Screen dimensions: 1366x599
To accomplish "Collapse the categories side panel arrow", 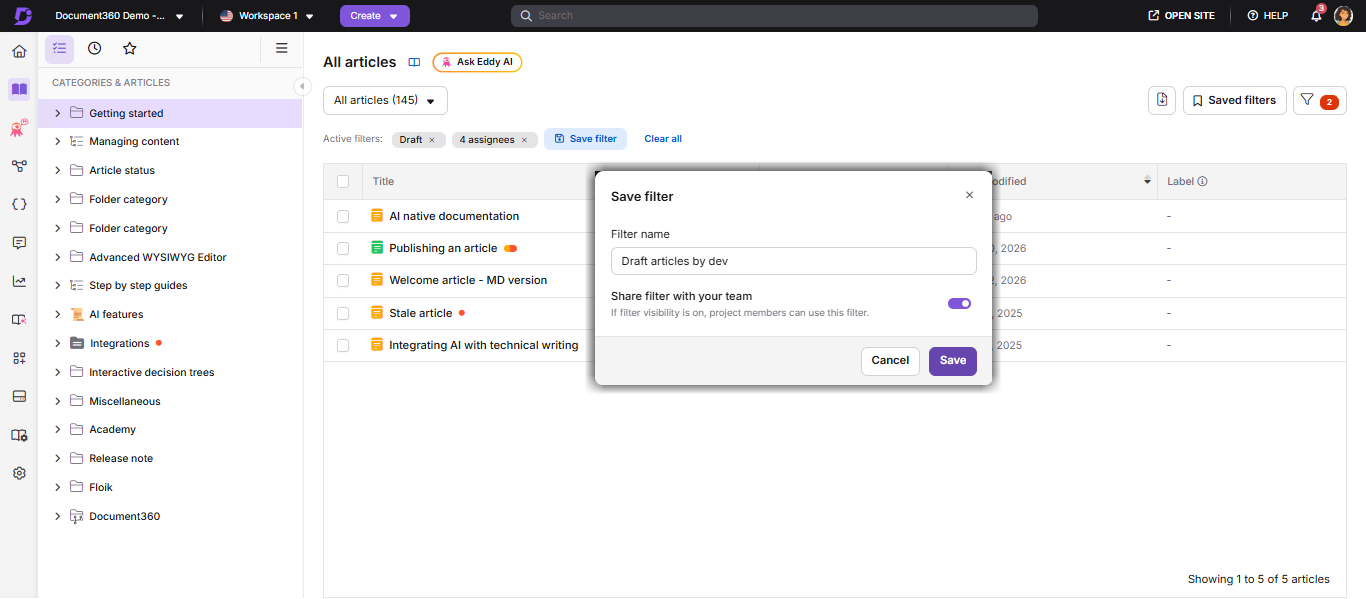I will click(x=301, y=86).
